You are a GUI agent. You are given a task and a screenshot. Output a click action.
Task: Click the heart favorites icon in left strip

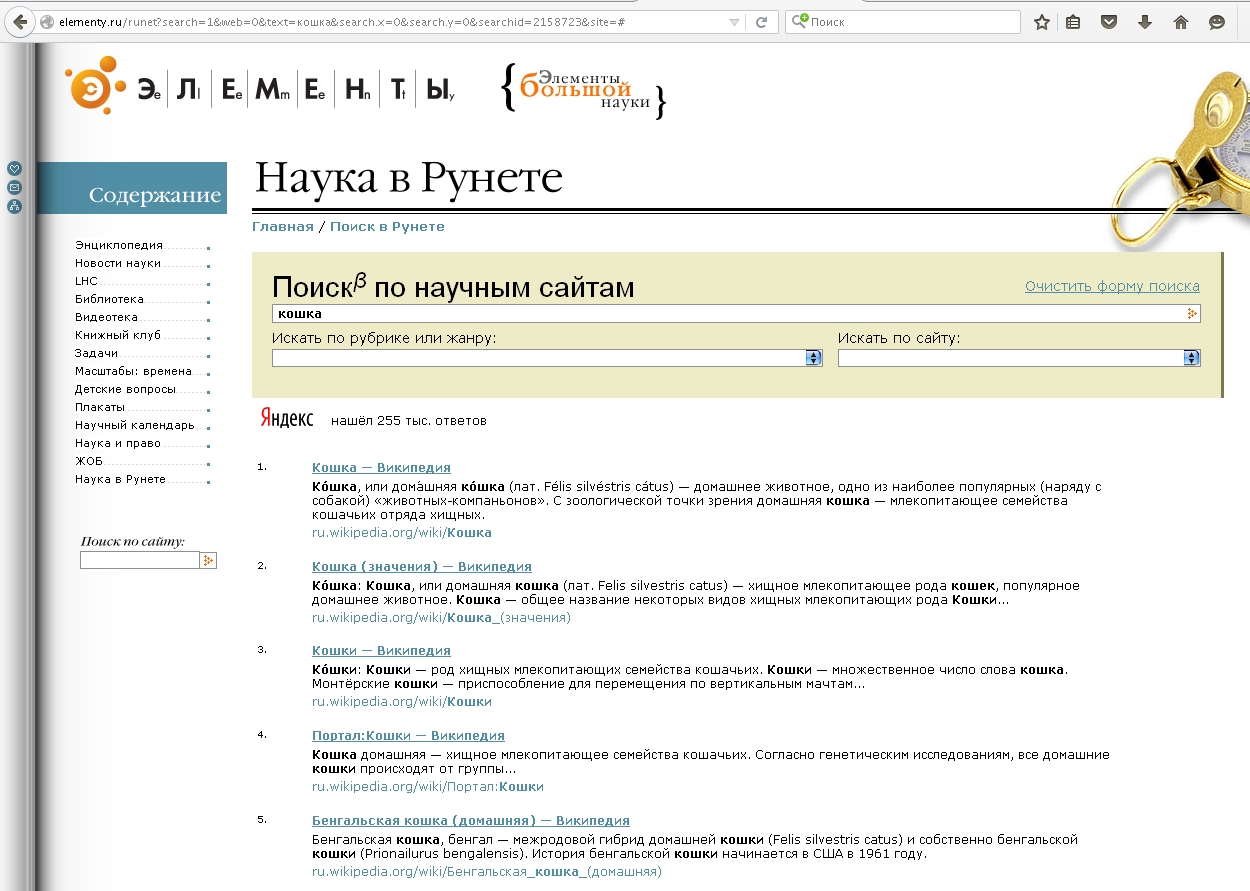14,169
